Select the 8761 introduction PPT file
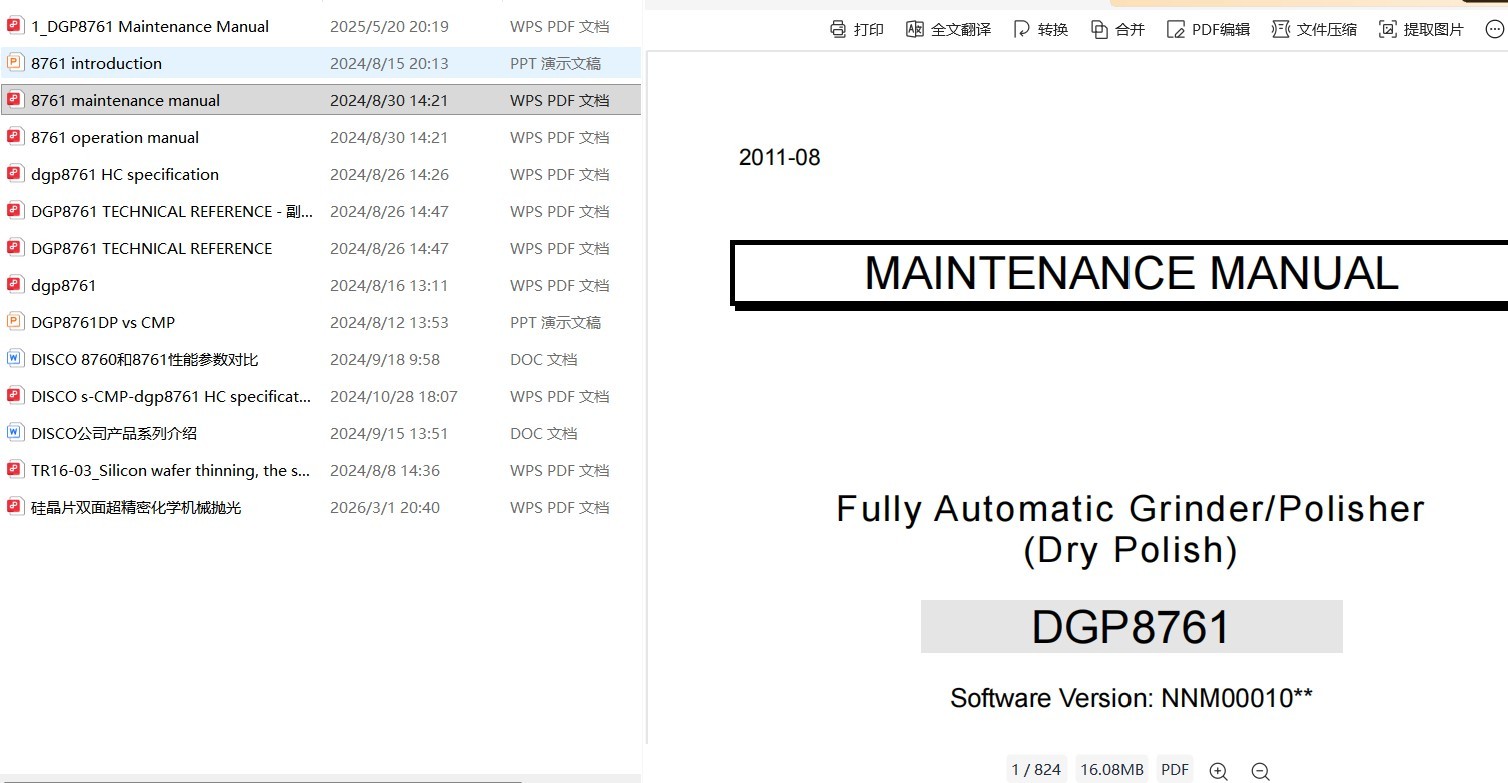 321,63
